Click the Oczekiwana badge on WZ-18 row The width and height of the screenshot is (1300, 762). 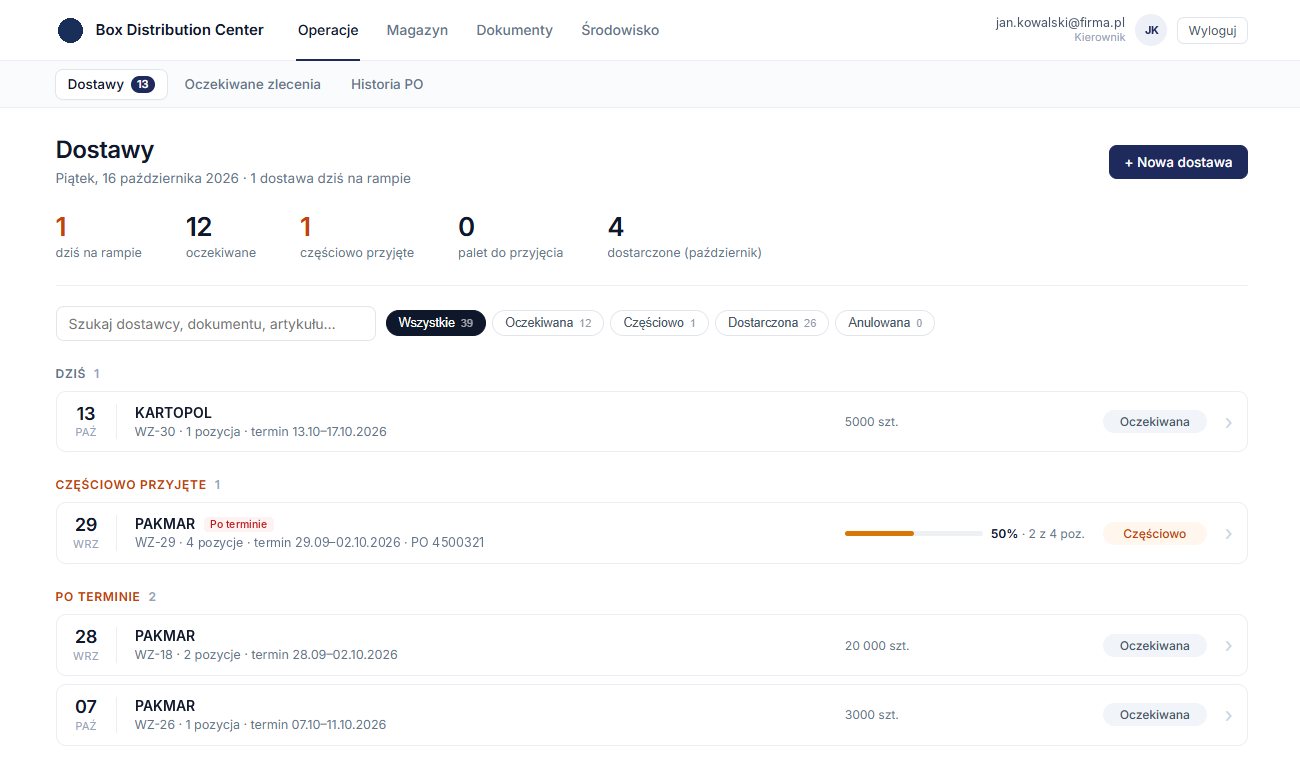(x=1155, y=646)
